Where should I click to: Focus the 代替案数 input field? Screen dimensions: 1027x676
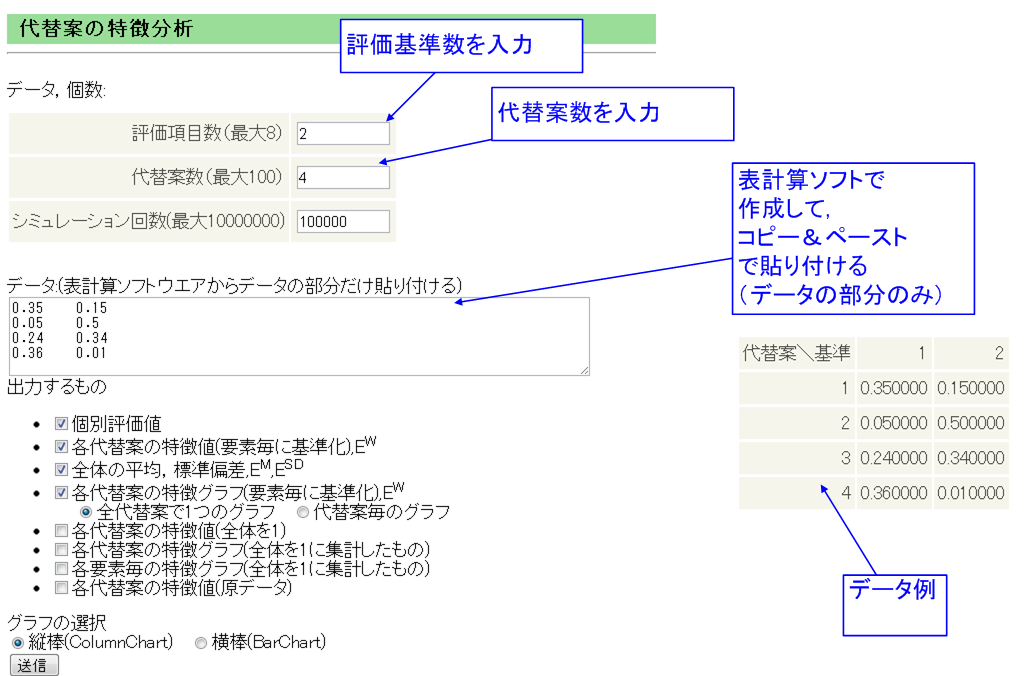[x=342, y=177]
